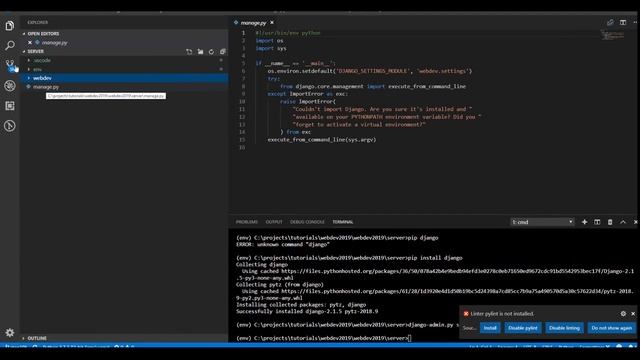Switch to the Output panel tab
This screenshot has width=640, height=360.
point(274,222)
